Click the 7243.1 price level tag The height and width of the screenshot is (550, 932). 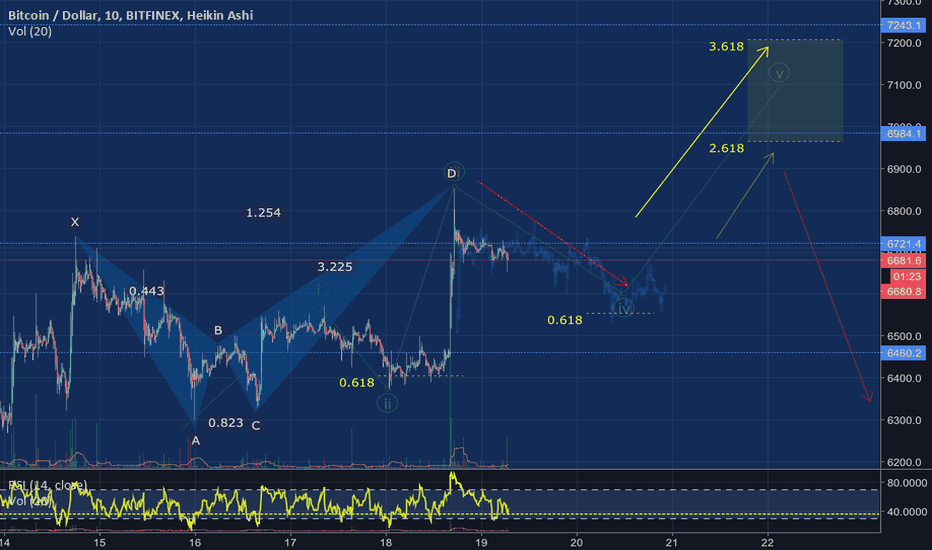(x=903, y=25)
